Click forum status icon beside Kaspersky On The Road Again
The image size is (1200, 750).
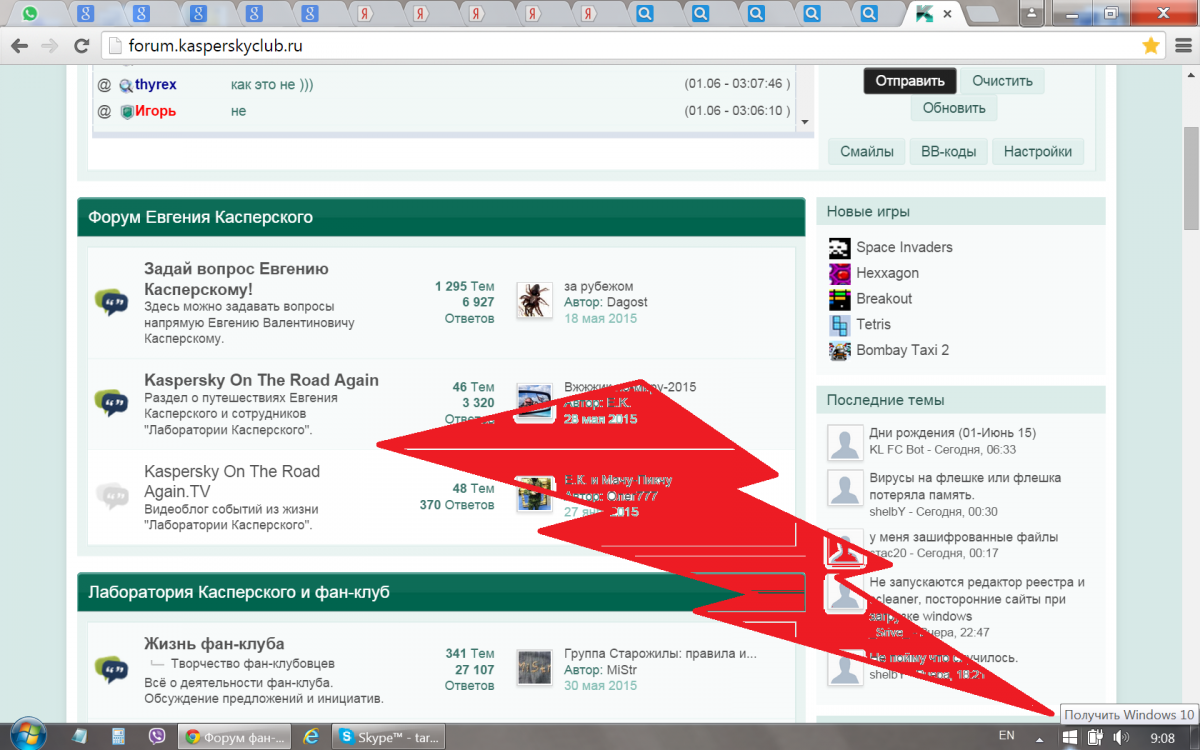click(x=111, y=402)
